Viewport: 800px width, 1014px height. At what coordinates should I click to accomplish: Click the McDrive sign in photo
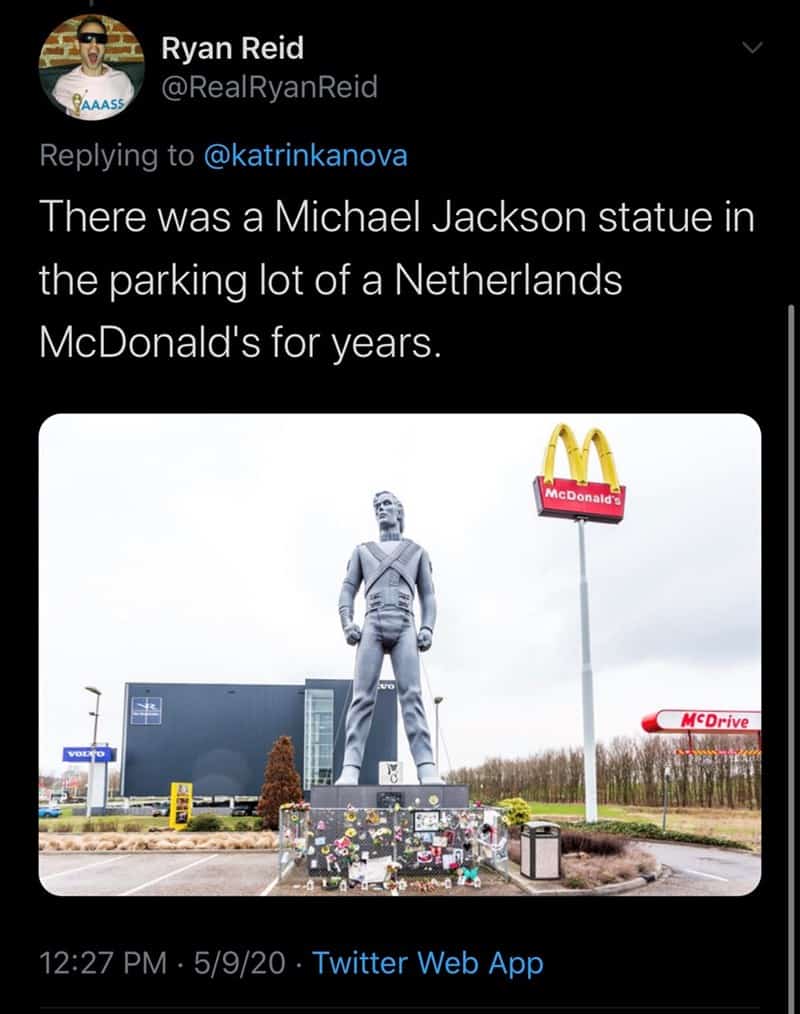pyautogui.click(x=702, y=721)
